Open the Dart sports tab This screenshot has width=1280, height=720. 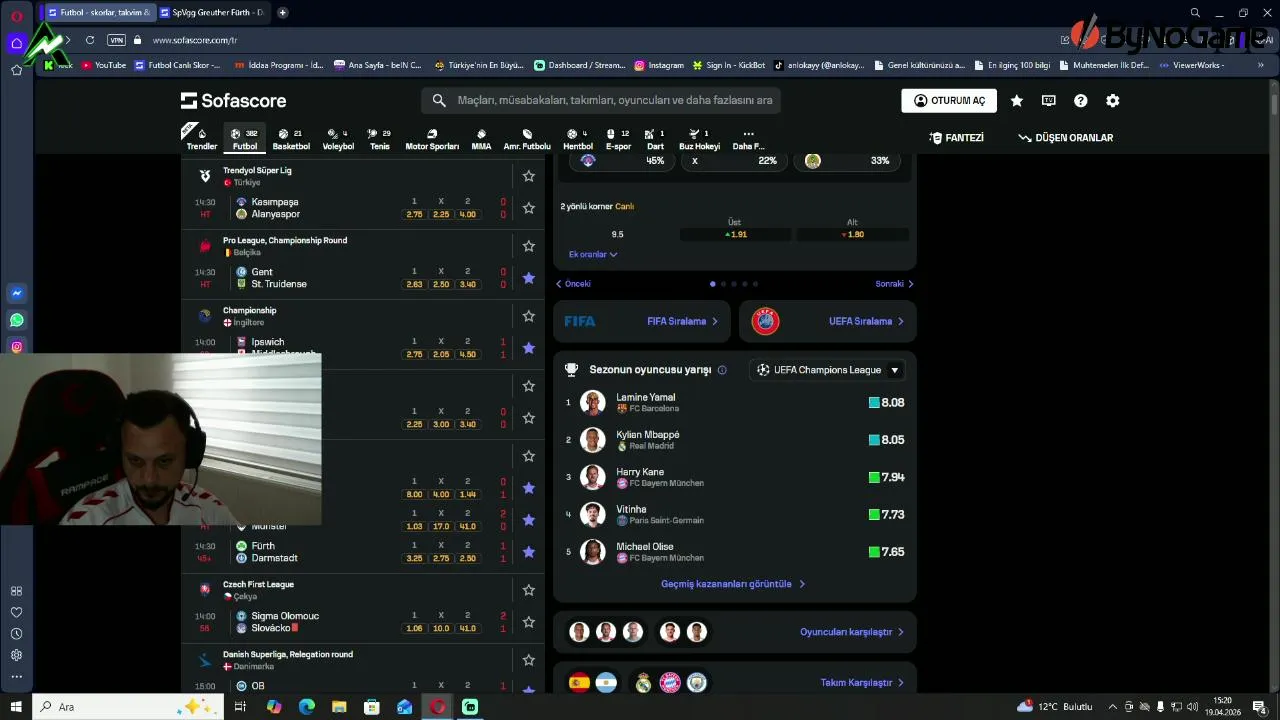point(655,139)
